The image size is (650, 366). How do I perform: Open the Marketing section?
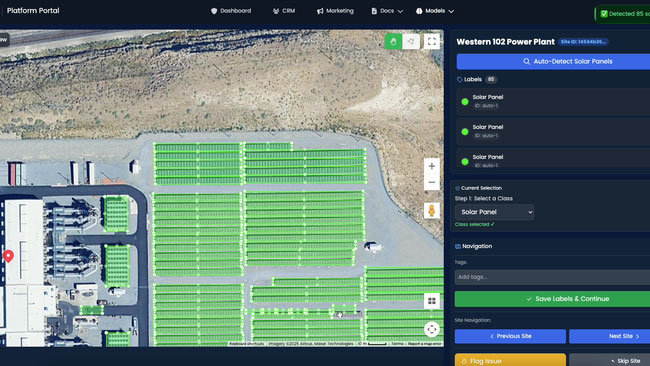[335, 11]
